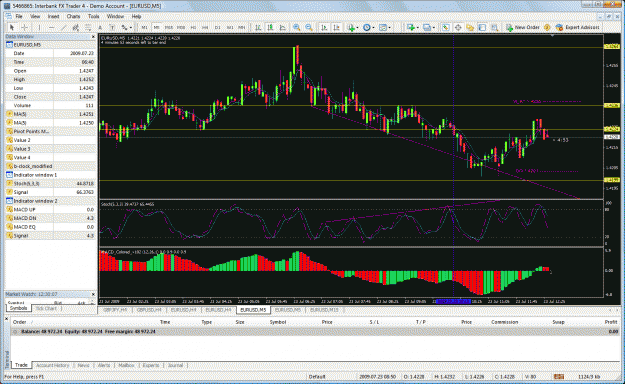625x384 pixels.
Task: Click the profiles toolbar icon
Action: click(x=427, y=28)
